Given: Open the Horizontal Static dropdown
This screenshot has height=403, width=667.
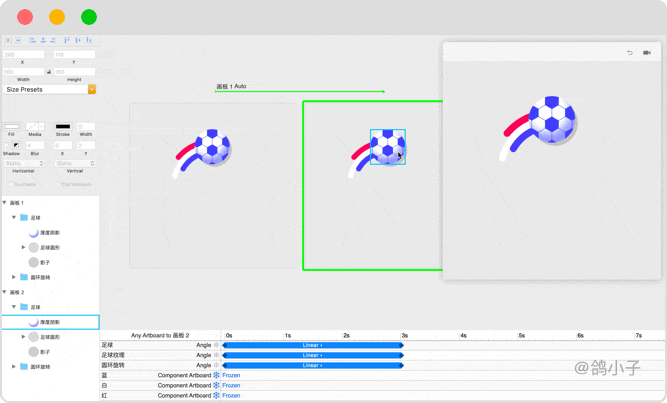Looking at the screenshot, I should pyautogui.click(x=24, y=163).
